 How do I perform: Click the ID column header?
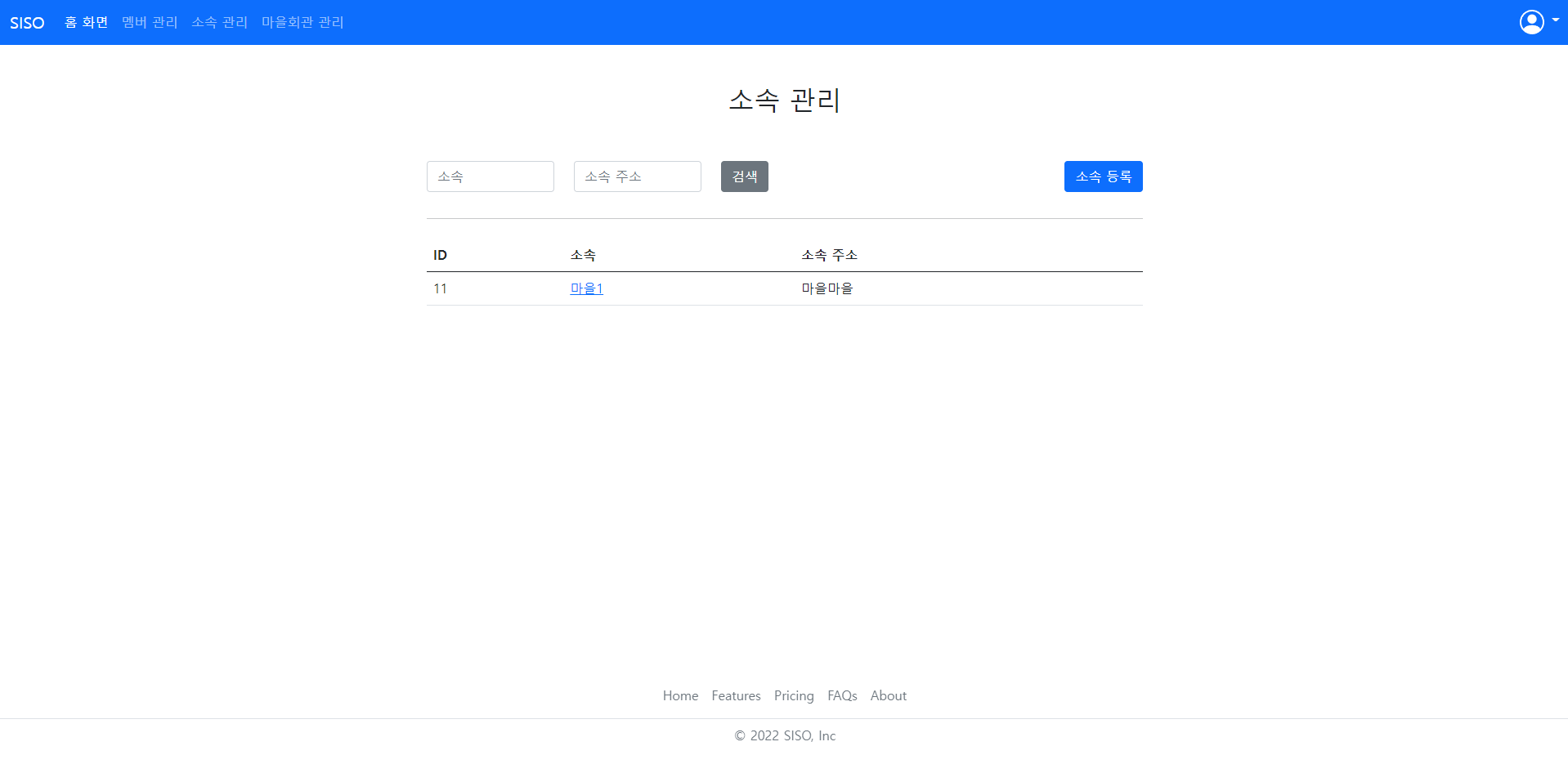[440, 254]
